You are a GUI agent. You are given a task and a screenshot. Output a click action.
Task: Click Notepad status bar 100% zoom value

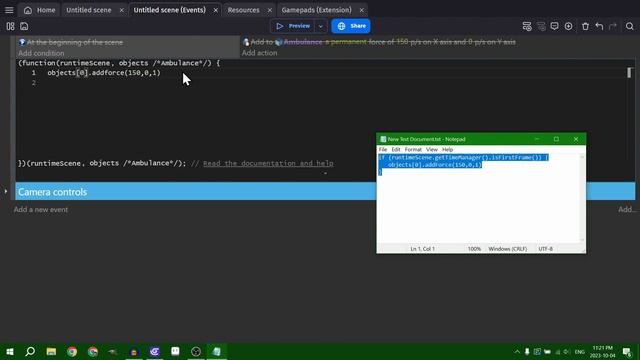(x=474, y=249)
